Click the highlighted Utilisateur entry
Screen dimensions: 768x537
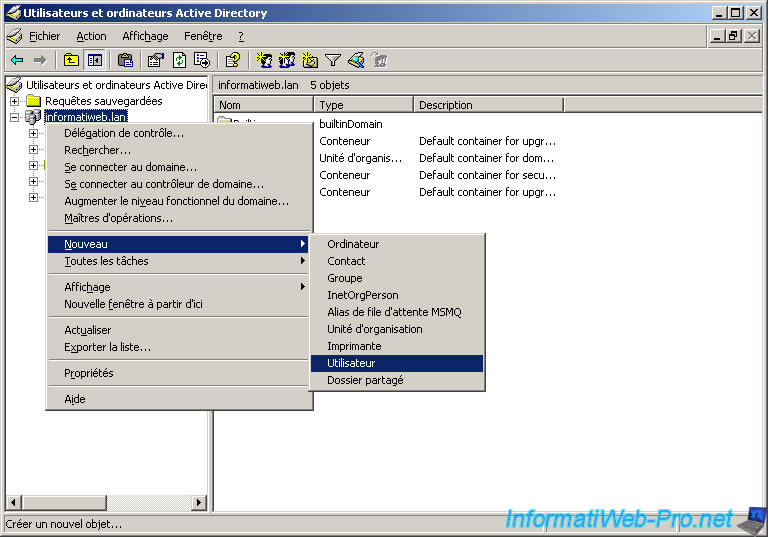coord(397,364)
